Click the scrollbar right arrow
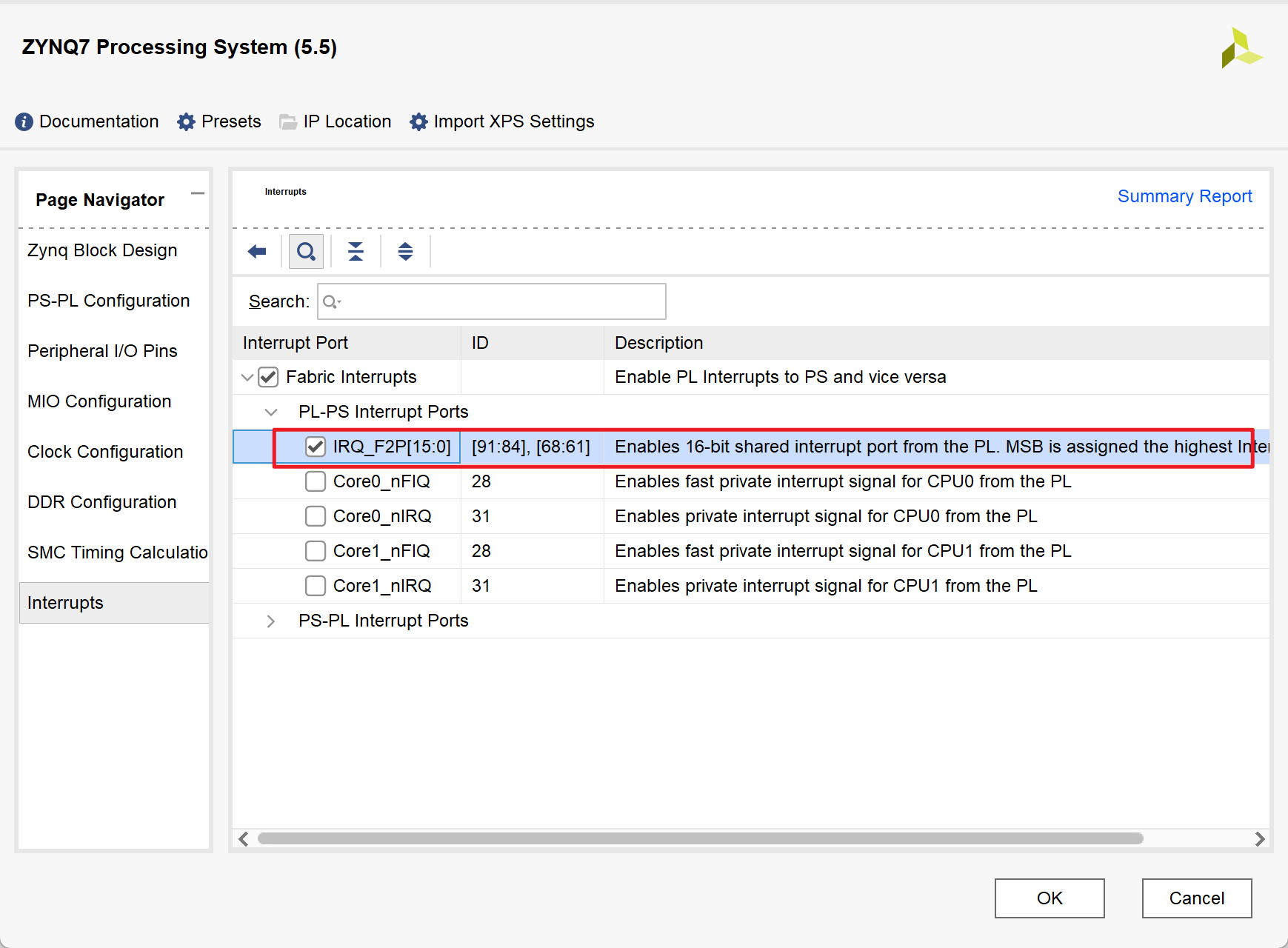Screen dimensions: 1288x948 coord(1259,838)
